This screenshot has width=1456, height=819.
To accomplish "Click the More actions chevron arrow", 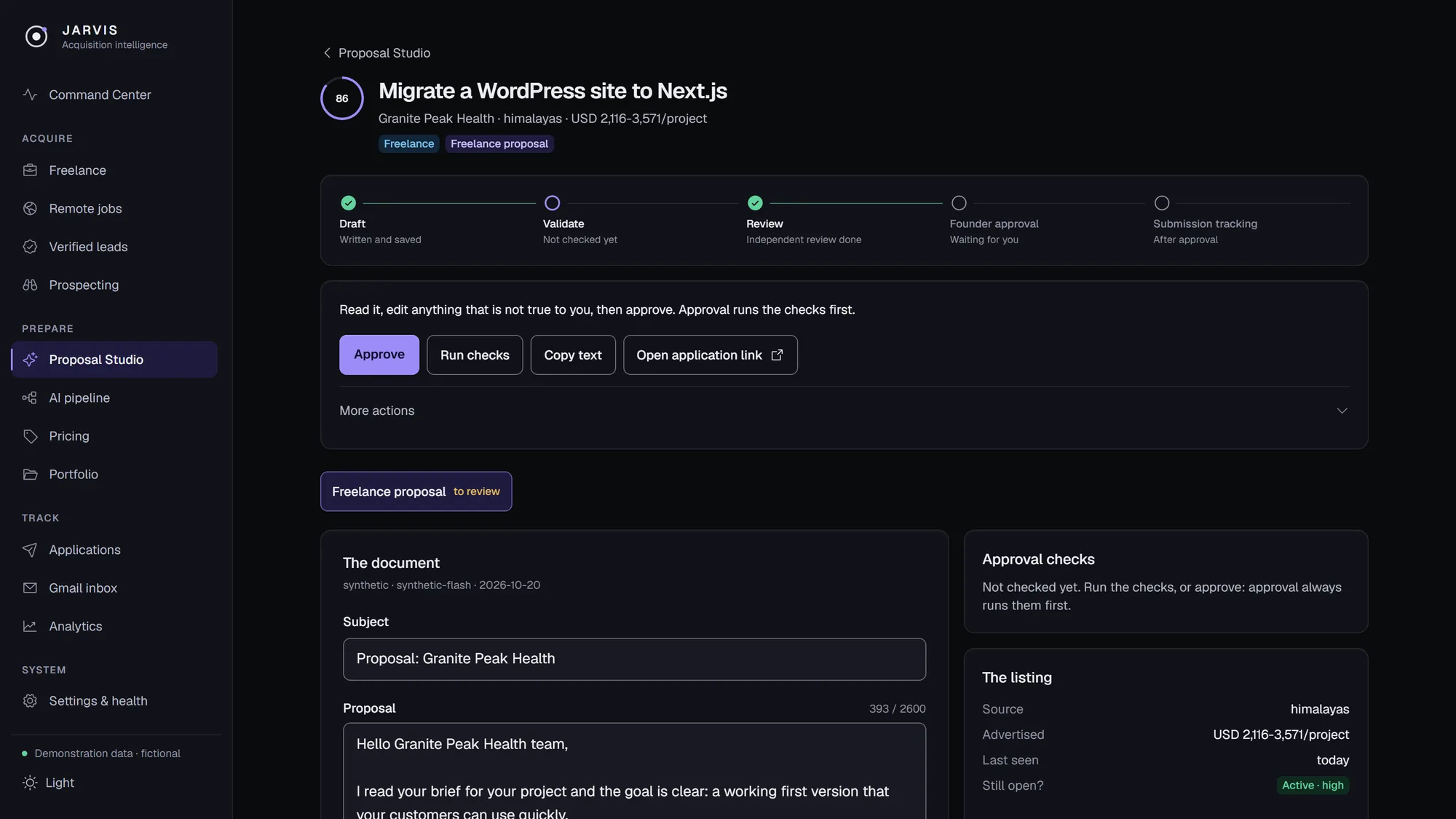I will click(1342, 411).
